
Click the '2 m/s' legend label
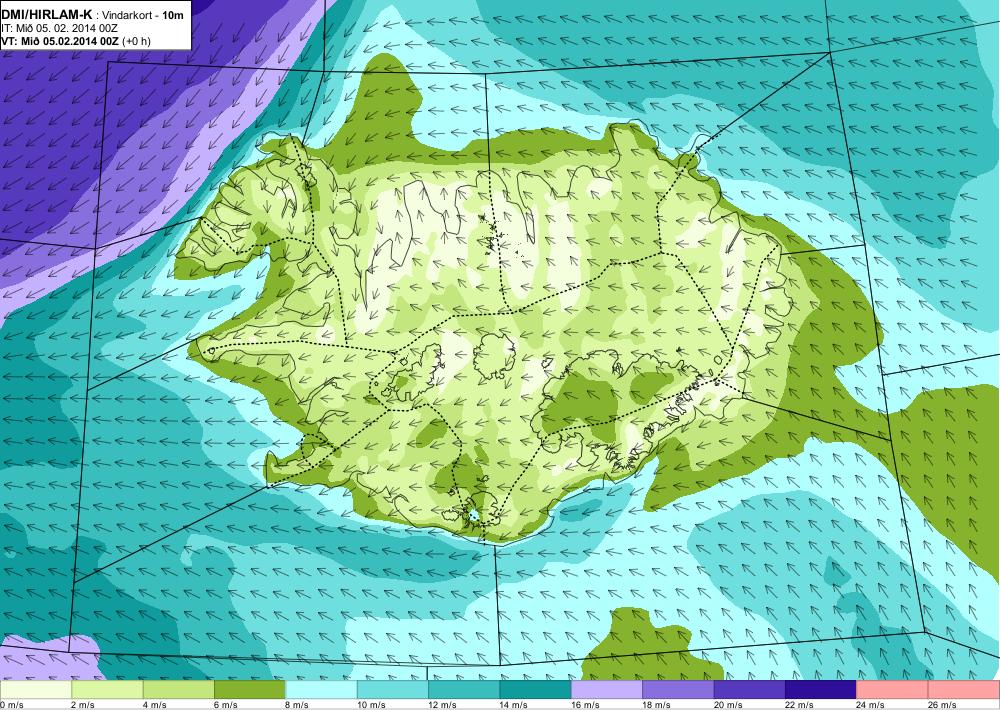coord(83,704)
